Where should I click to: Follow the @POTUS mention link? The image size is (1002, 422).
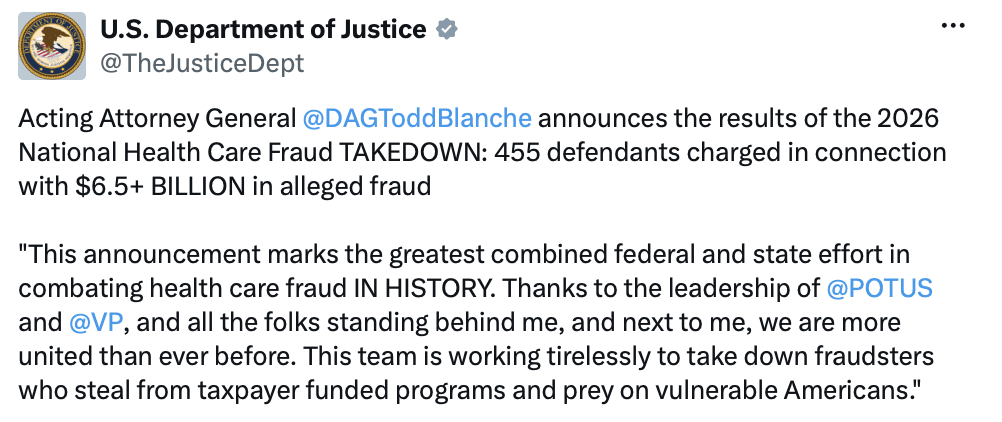(879, 289)
